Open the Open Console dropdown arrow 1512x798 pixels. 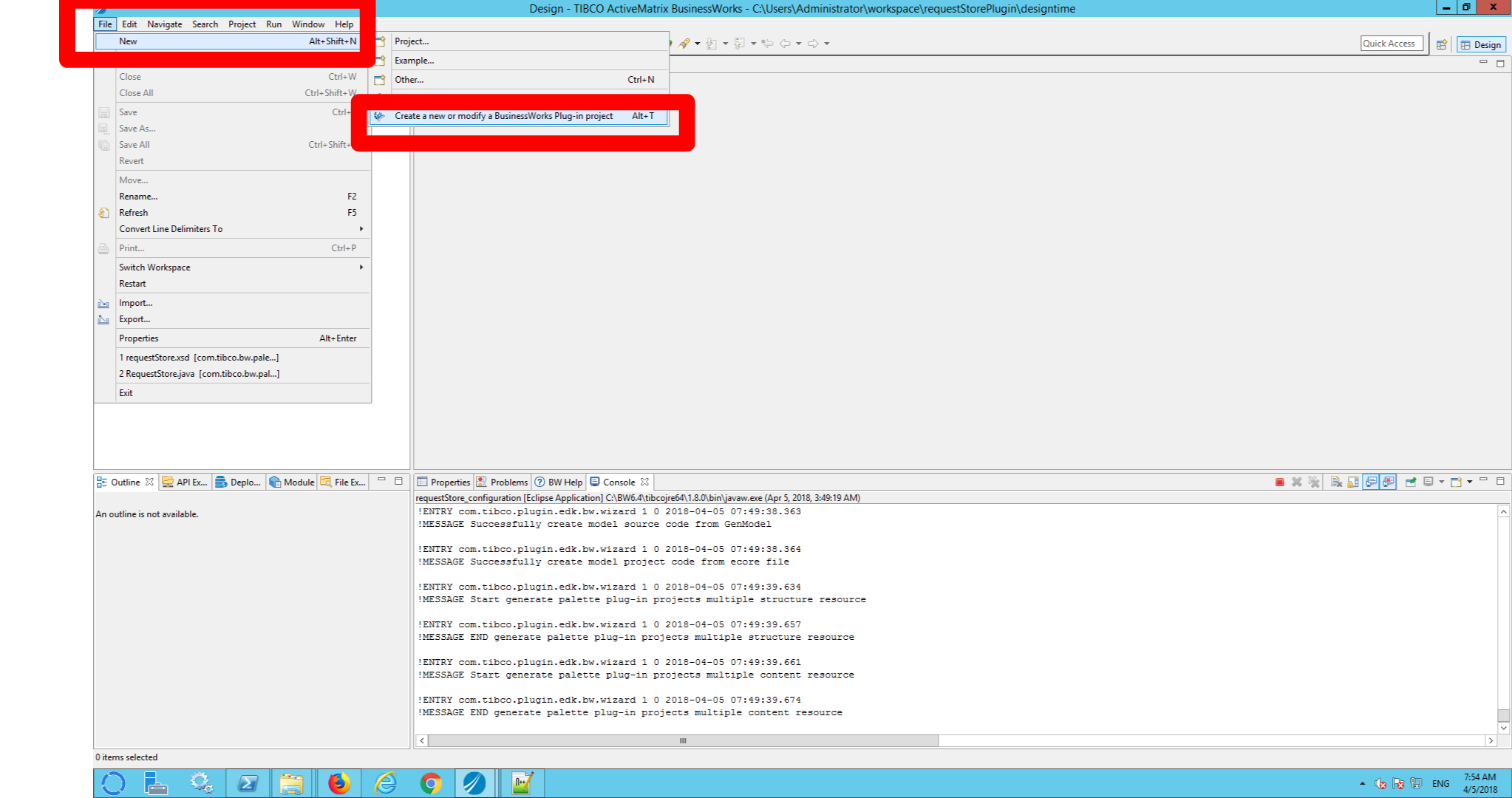click(1470, 482)
